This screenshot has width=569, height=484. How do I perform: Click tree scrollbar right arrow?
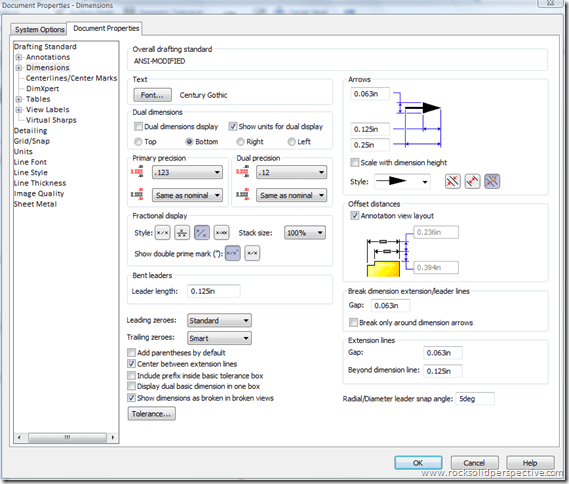click(x=113, y=437)
